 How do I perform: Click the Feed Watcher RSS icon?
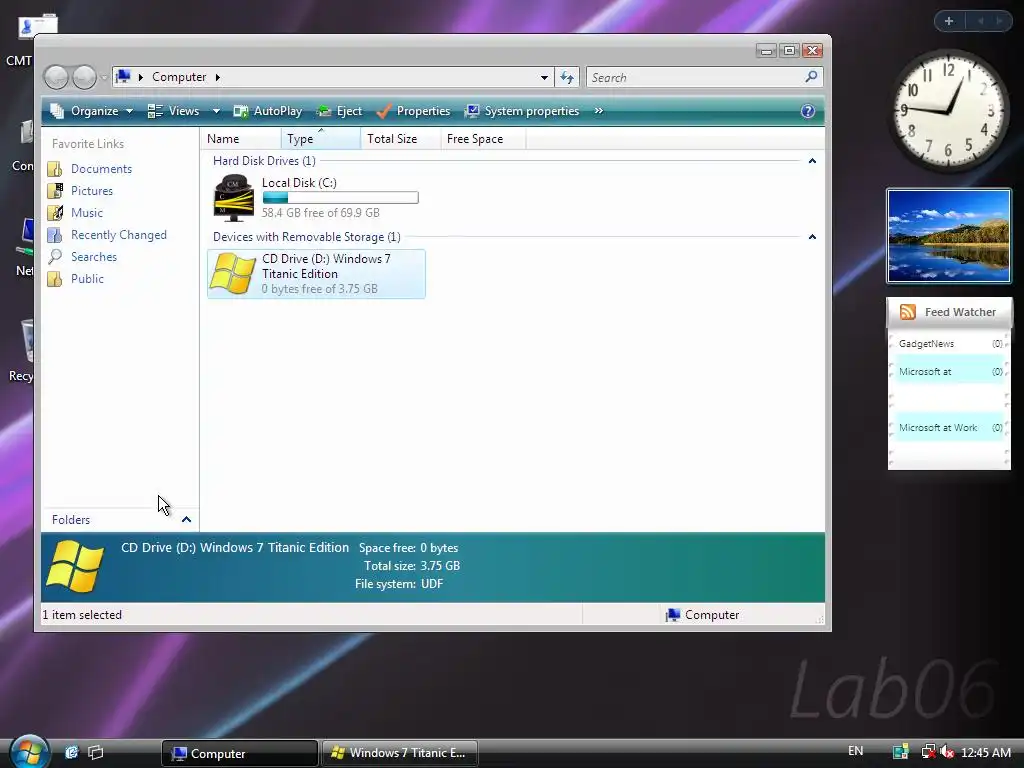coord(907,312)
